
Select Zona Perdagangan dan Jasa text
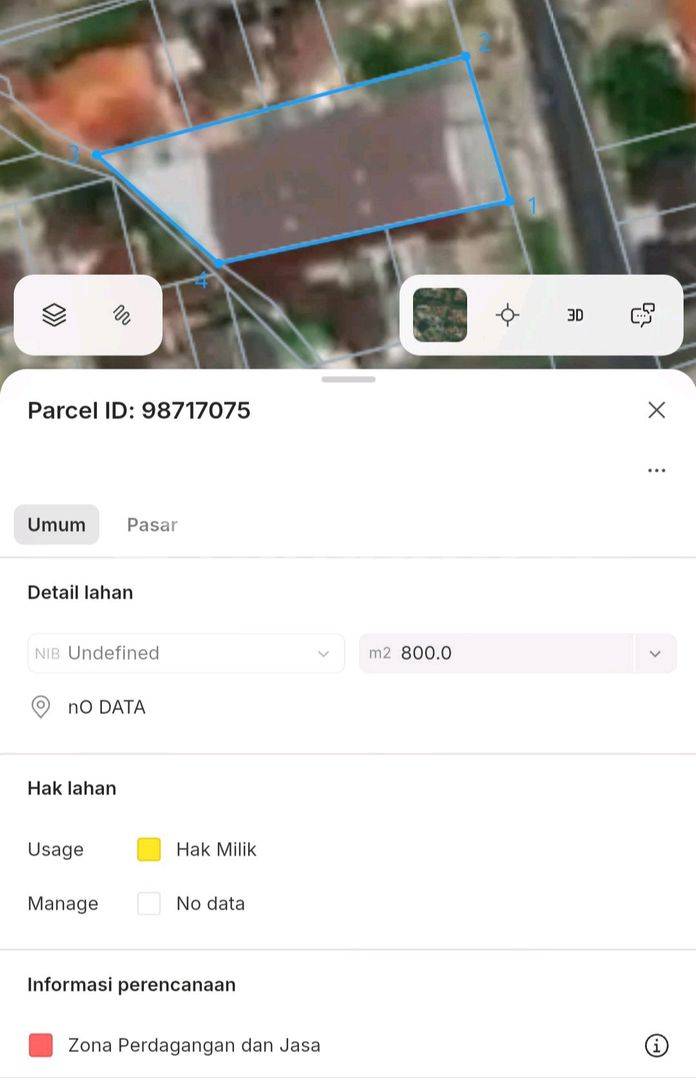194,1045
